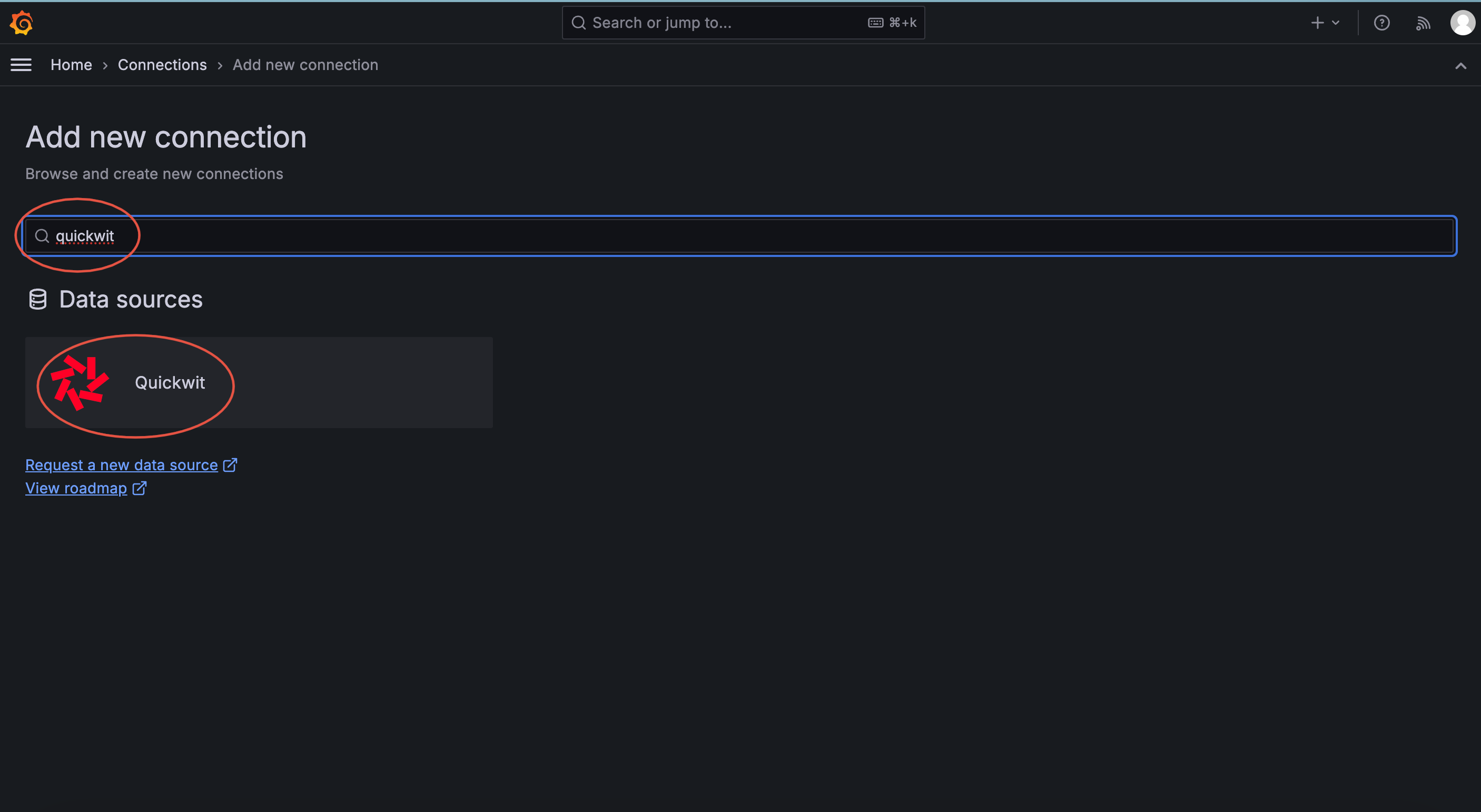This screenshot has width=1481, height=812.
Task: Open the plus new item dropdown
Action: (x=1325, y=23)
